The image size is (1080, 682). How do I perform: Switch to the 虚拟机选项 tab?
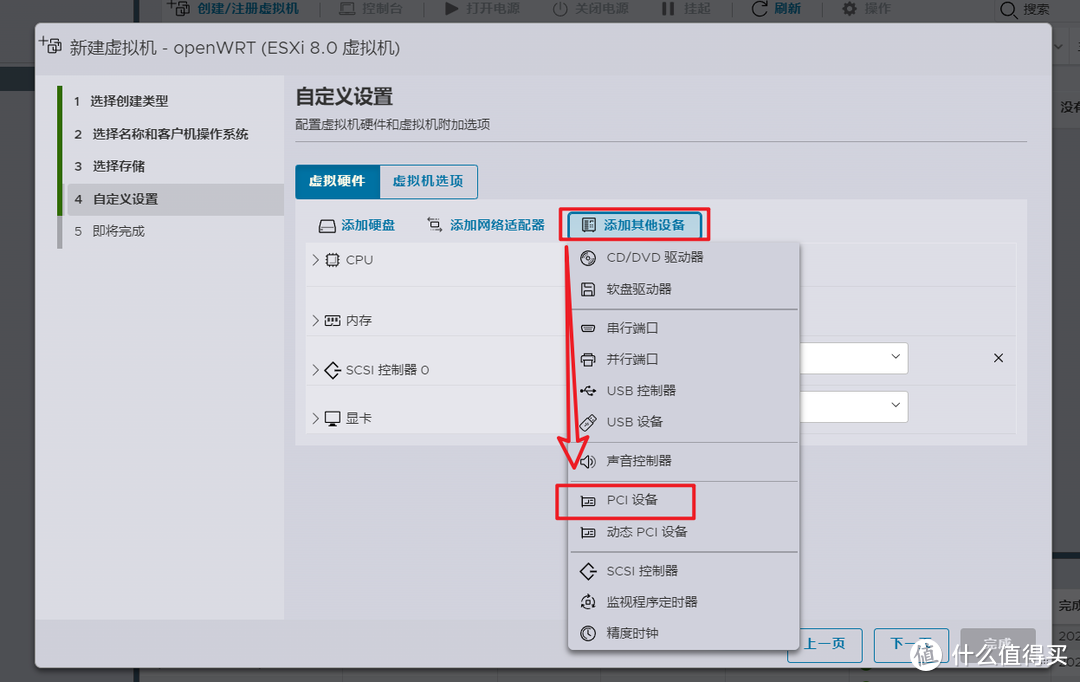[x=428, y=181]
